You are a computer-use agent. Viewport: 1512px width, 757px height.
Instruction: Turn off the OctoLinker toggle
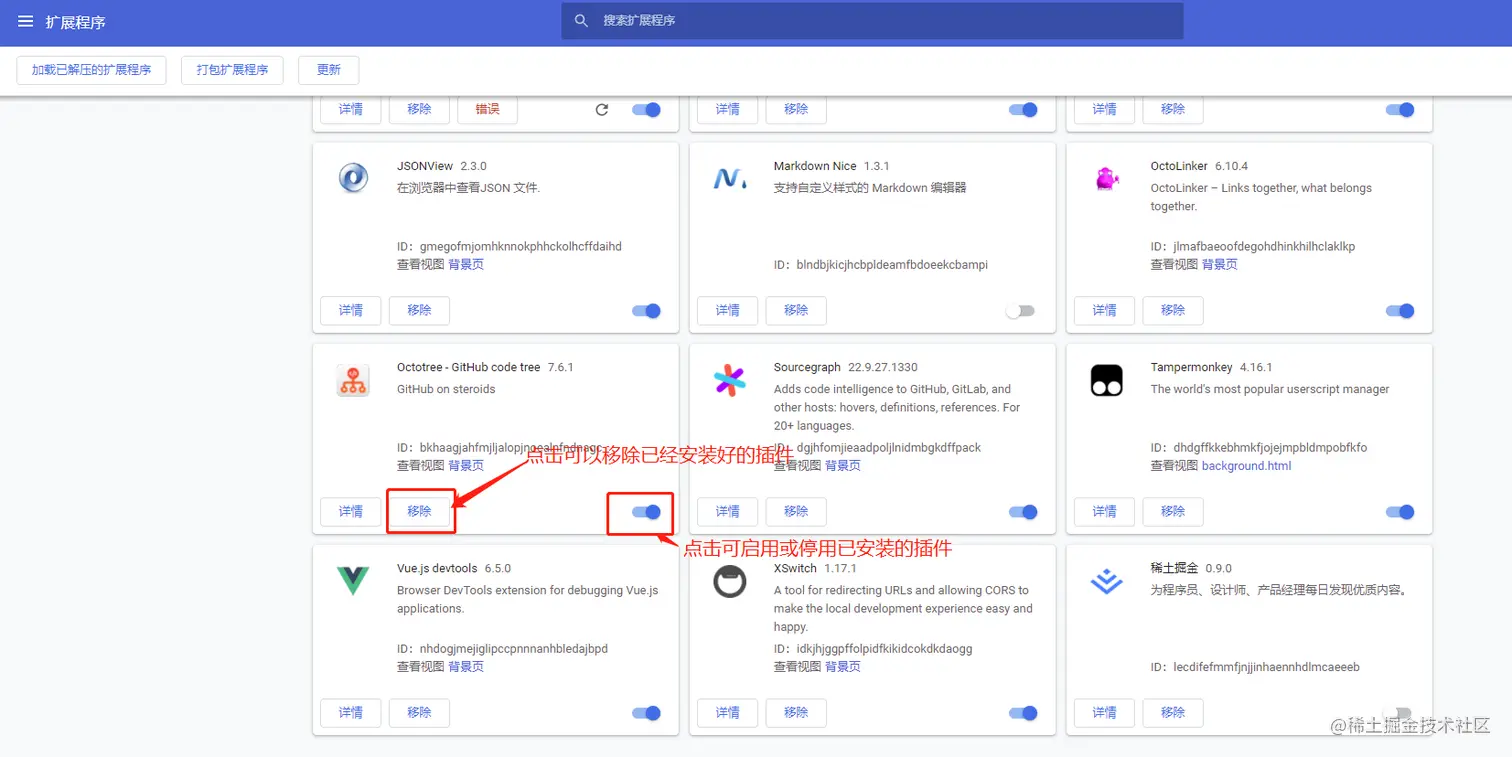pos(1400,311)
